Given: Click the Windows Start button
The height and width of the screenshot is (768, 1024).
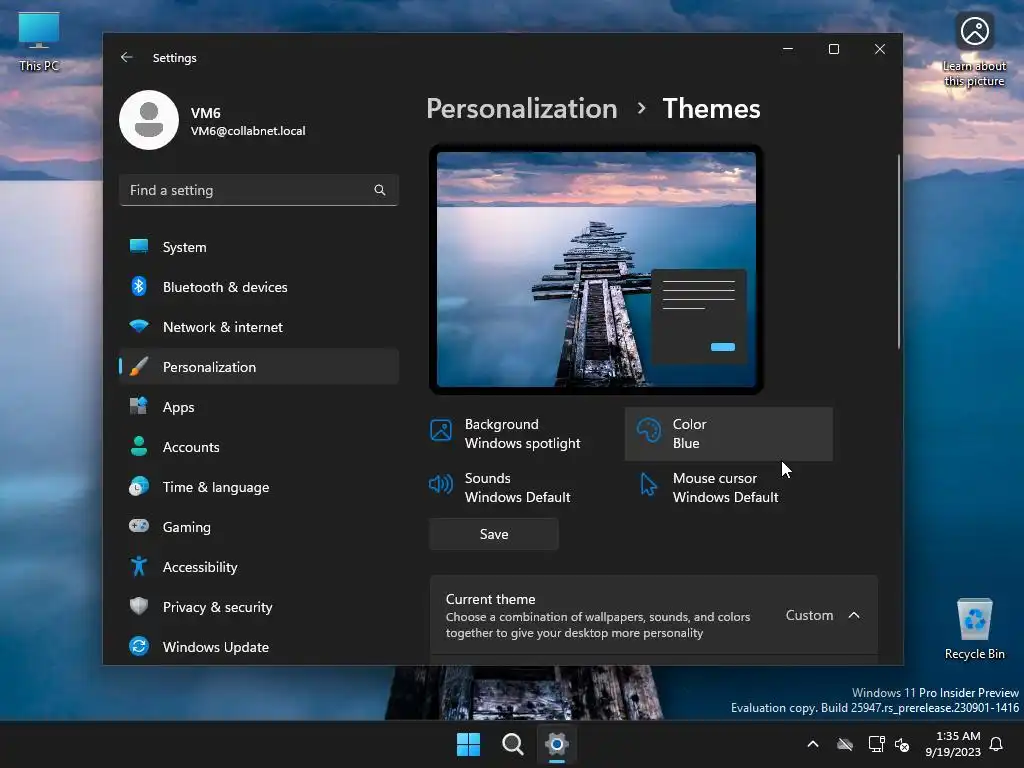Looking at the screenshot, I should tap(468, 744).
